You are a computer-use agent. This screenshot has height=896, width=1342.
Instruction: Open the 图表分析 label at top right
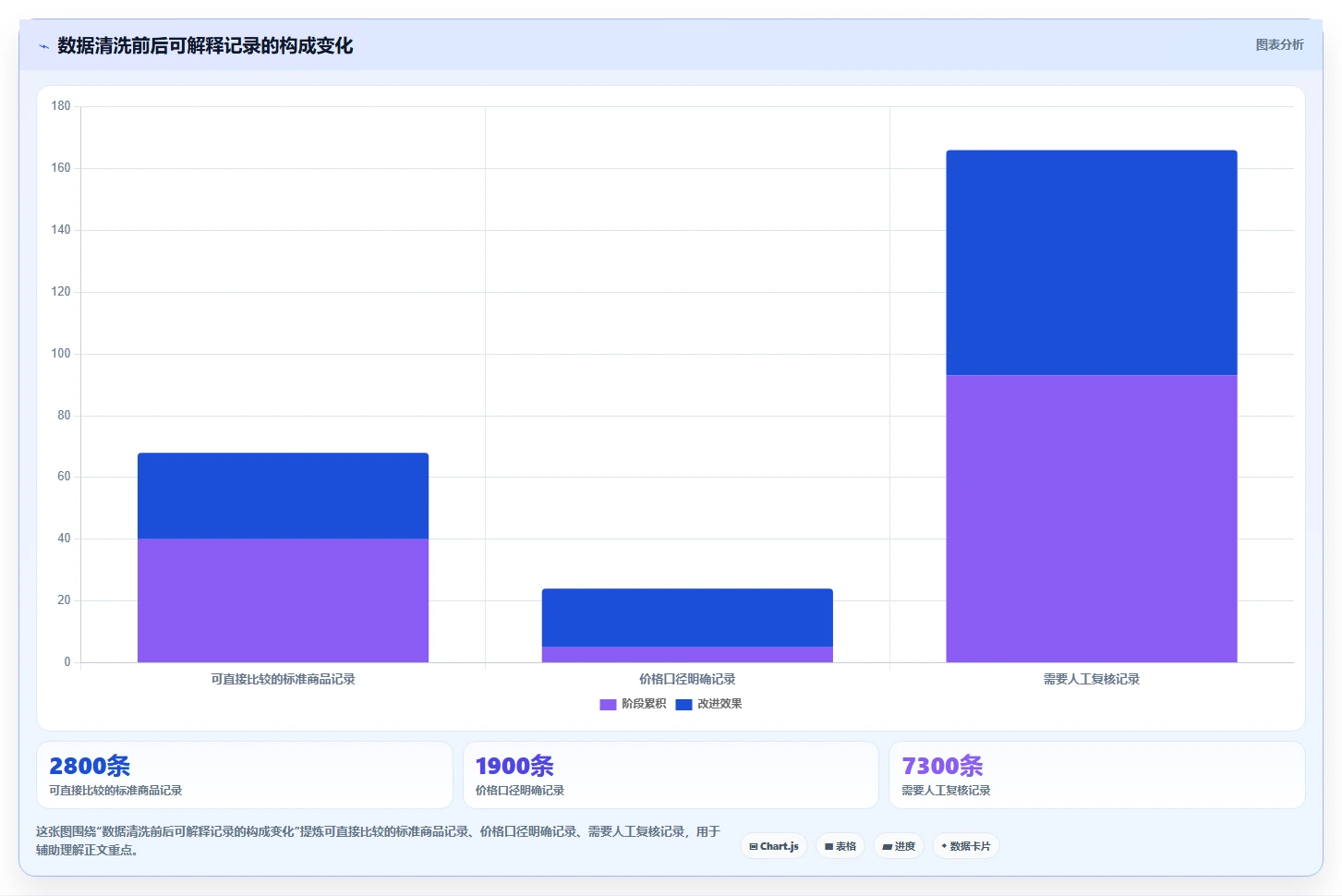[x=1279, y=44]
